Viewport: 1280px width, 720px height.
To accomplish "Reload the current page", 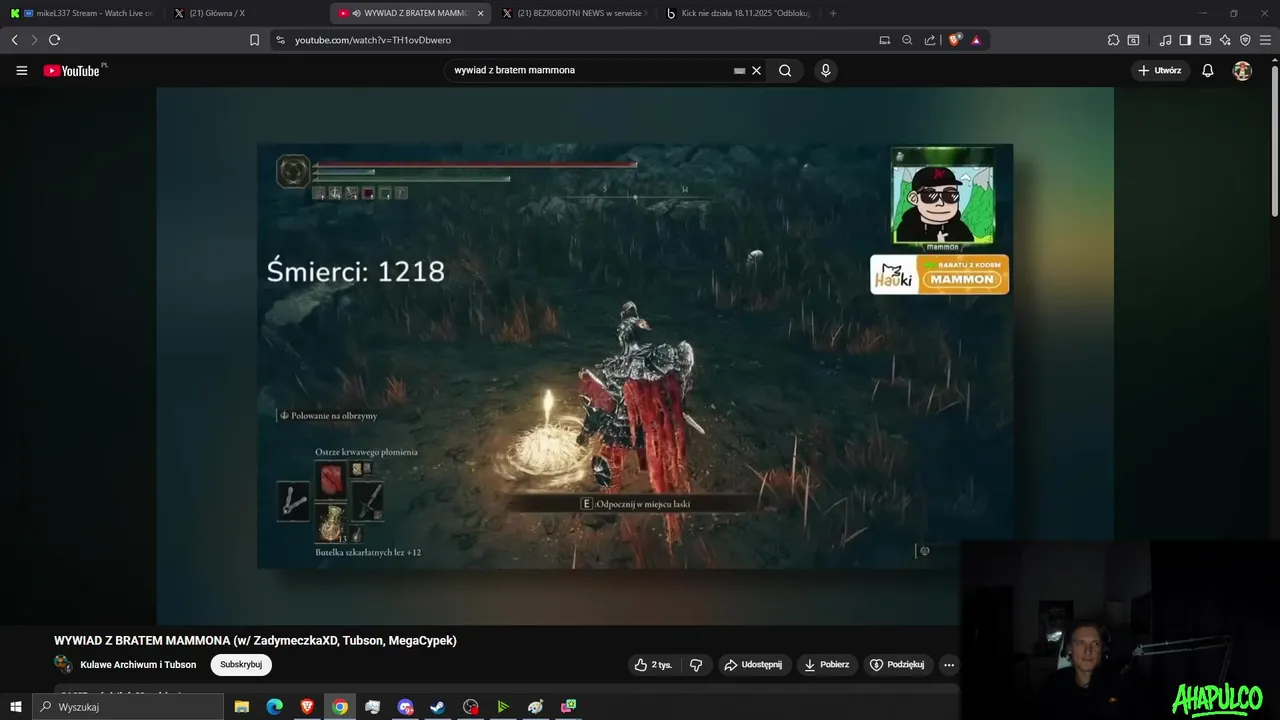I will (x=54, y=40).
